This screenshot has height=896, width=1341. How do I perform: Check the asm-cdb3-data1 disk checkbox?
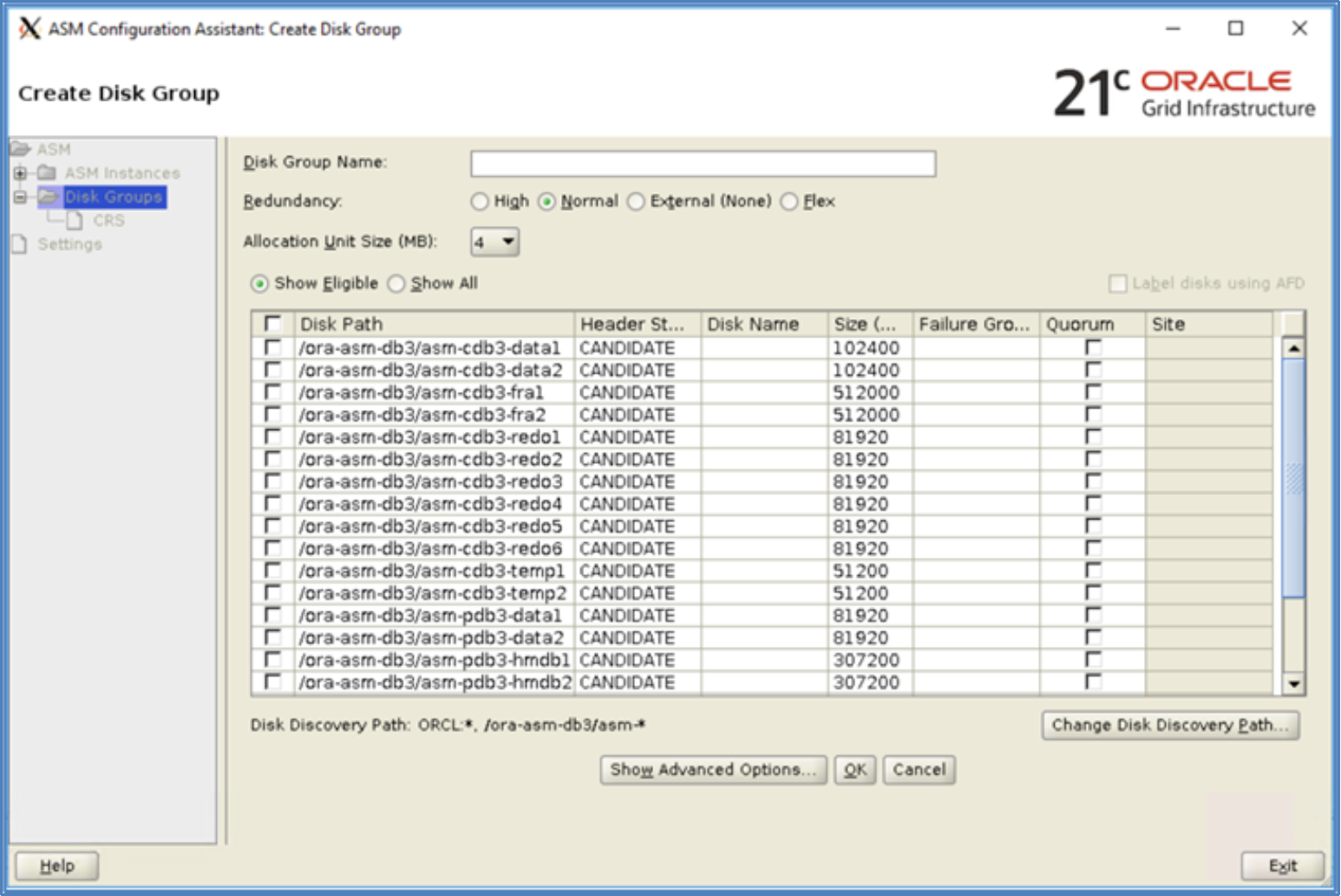tap(272, 347)
